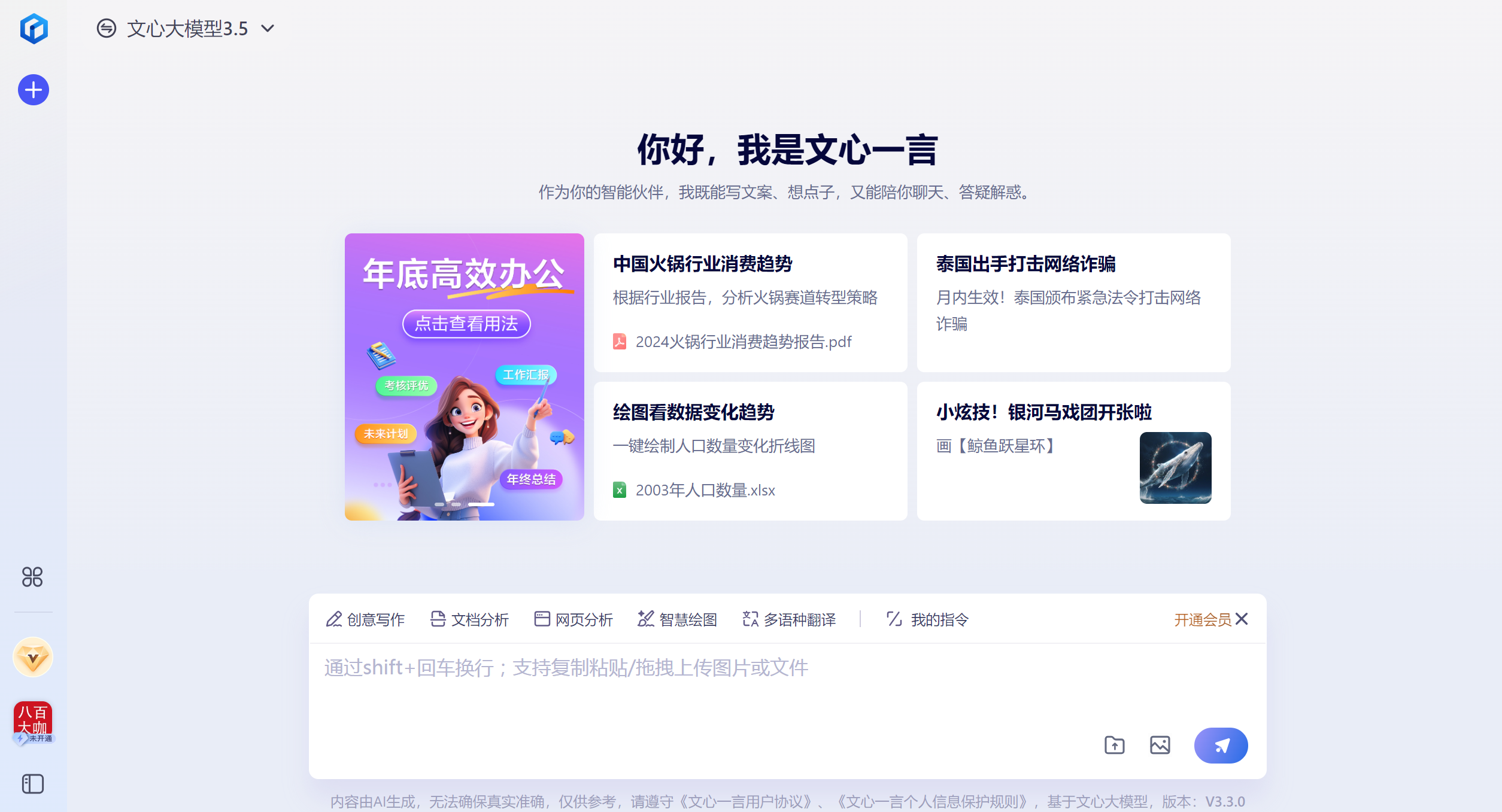Click the 开通会员 link
Image resolution: width=1502 pixels, height=812 pixels.
tap(1203, 619)
